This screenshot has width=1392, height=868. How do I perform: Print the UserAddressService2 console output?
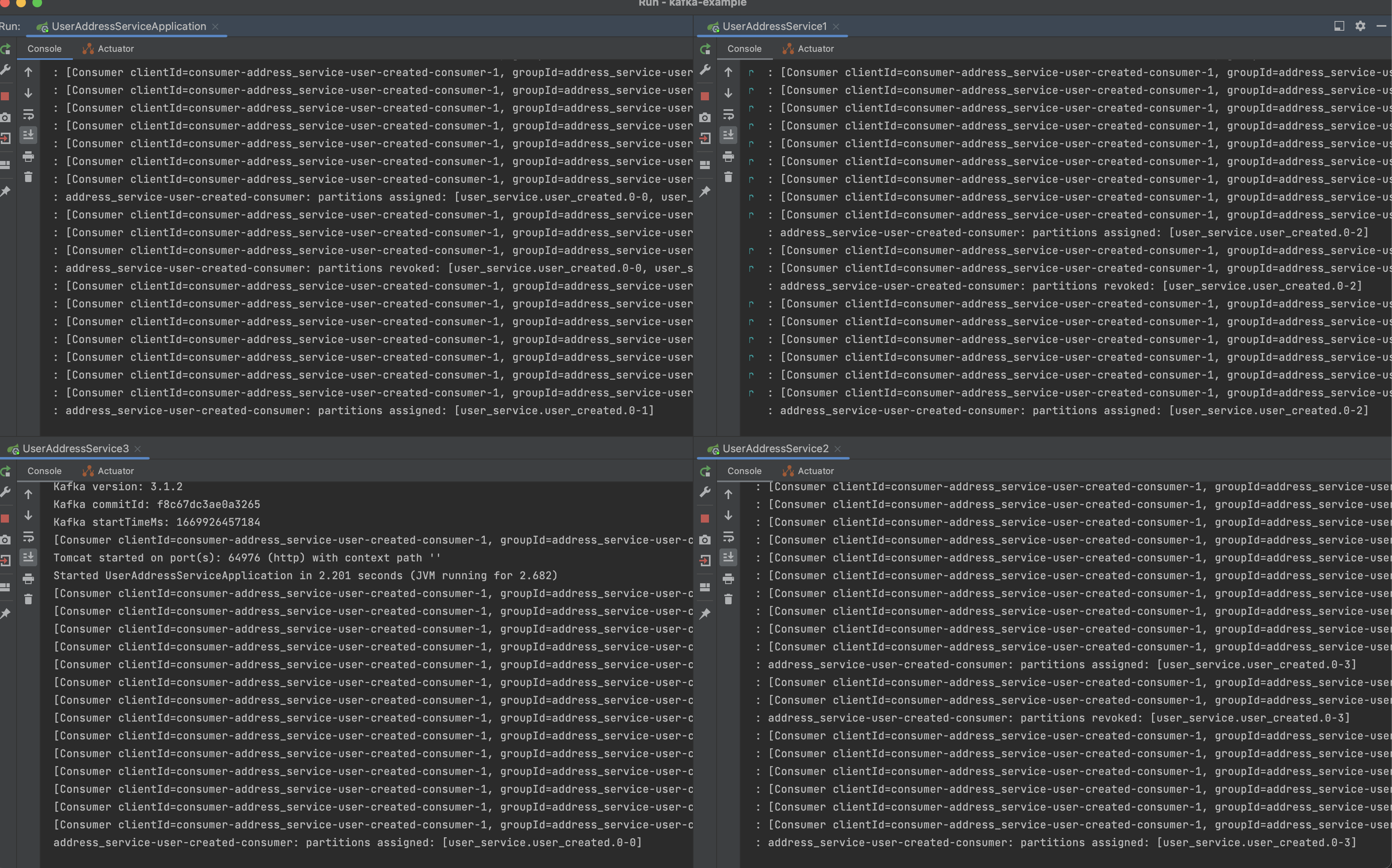pos(728,579)
